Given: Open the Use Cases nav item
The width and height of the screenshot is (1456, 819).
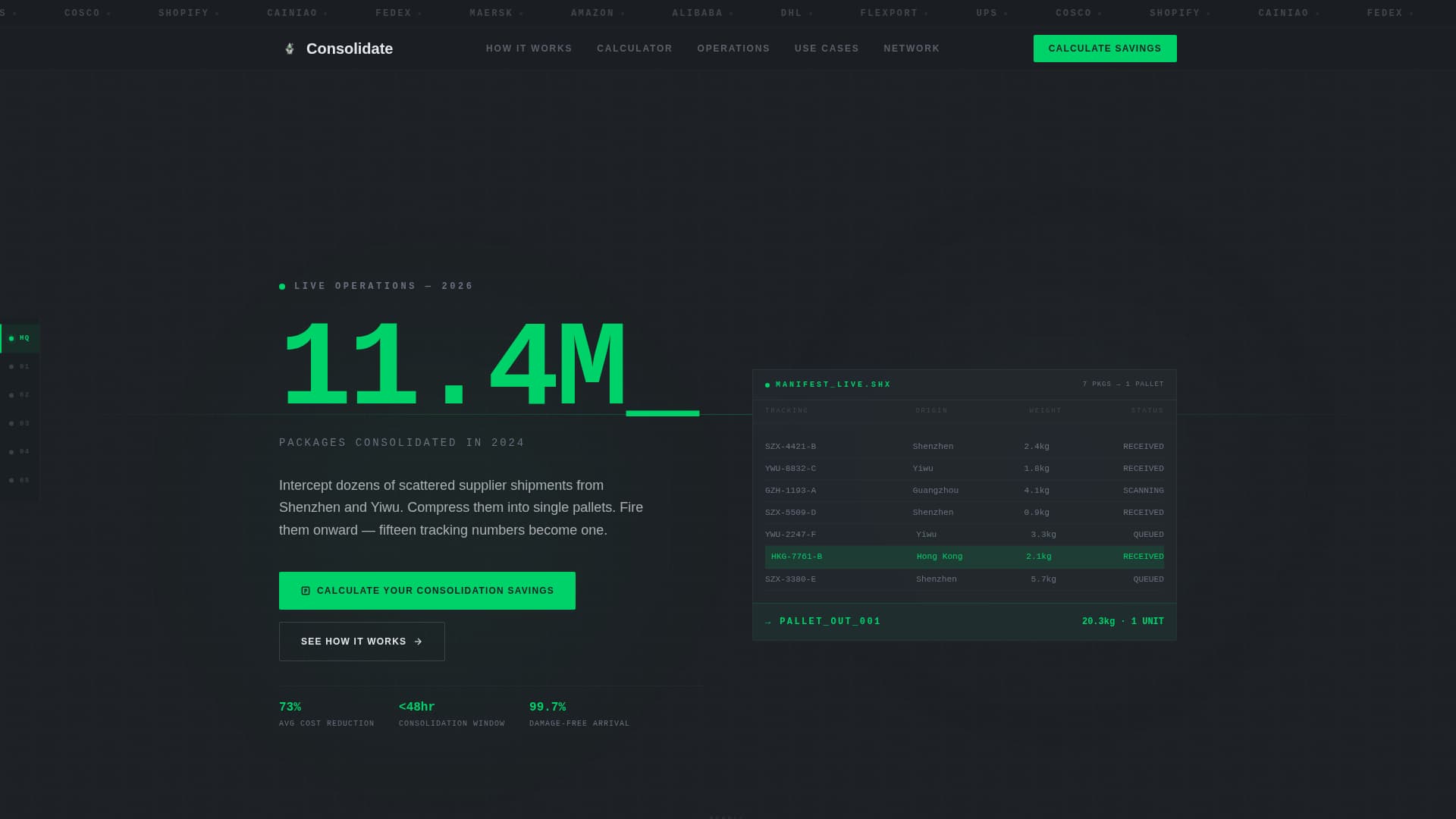Looking at the screenshot, I should 827,49.
